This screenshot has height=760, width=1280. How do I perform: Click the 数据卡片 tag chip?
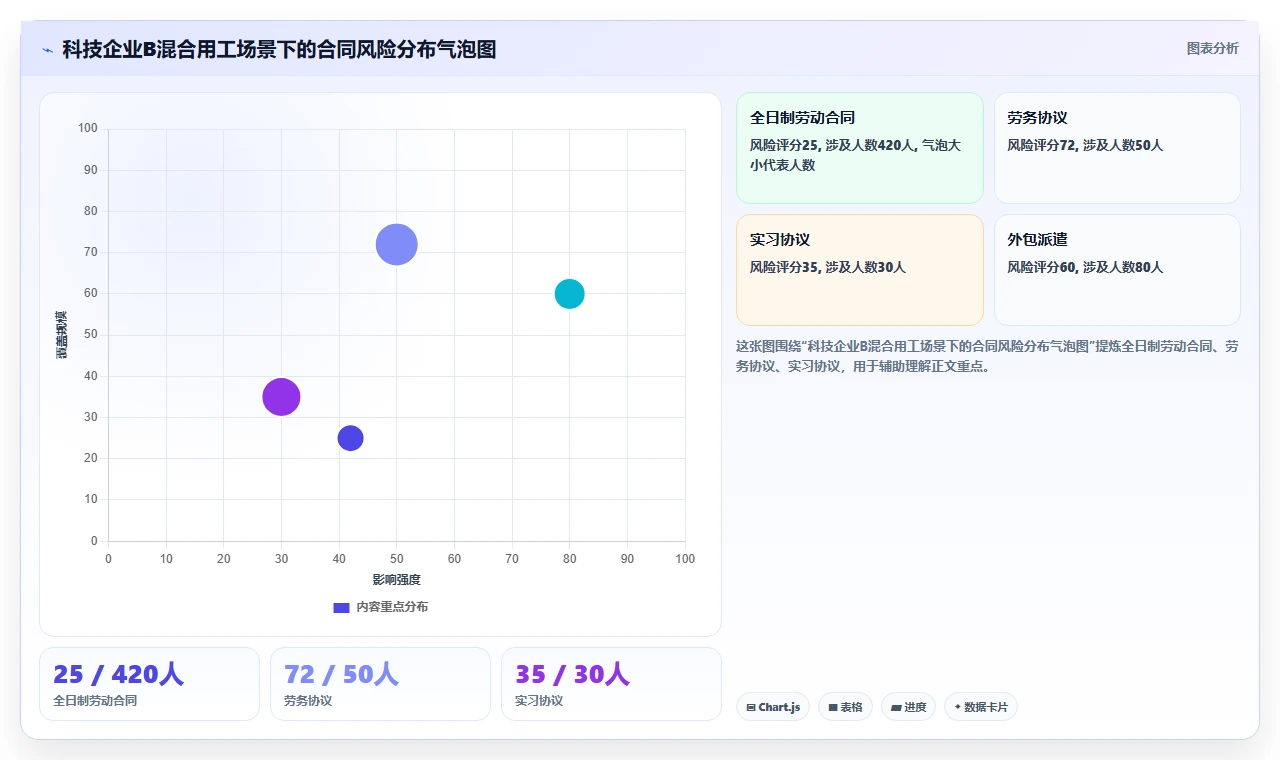pos(981,707)
